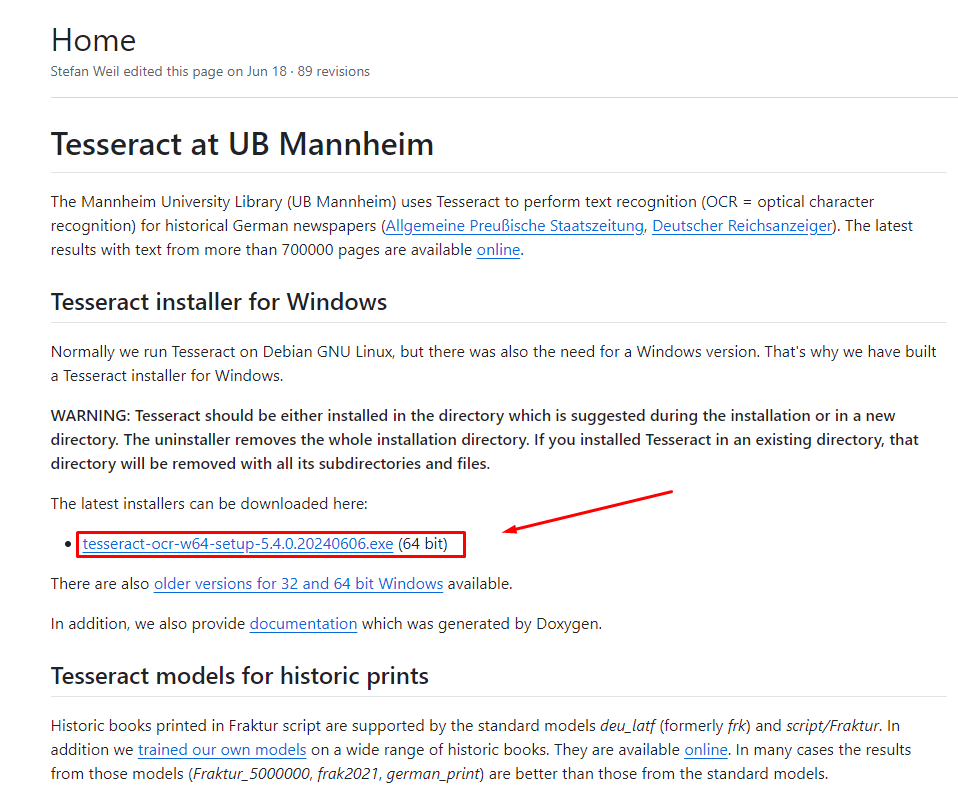The height and width of the screenshot is (799, 958).
Task: Click the online link for 700000 pages results
Action: [x=498, y=250]
